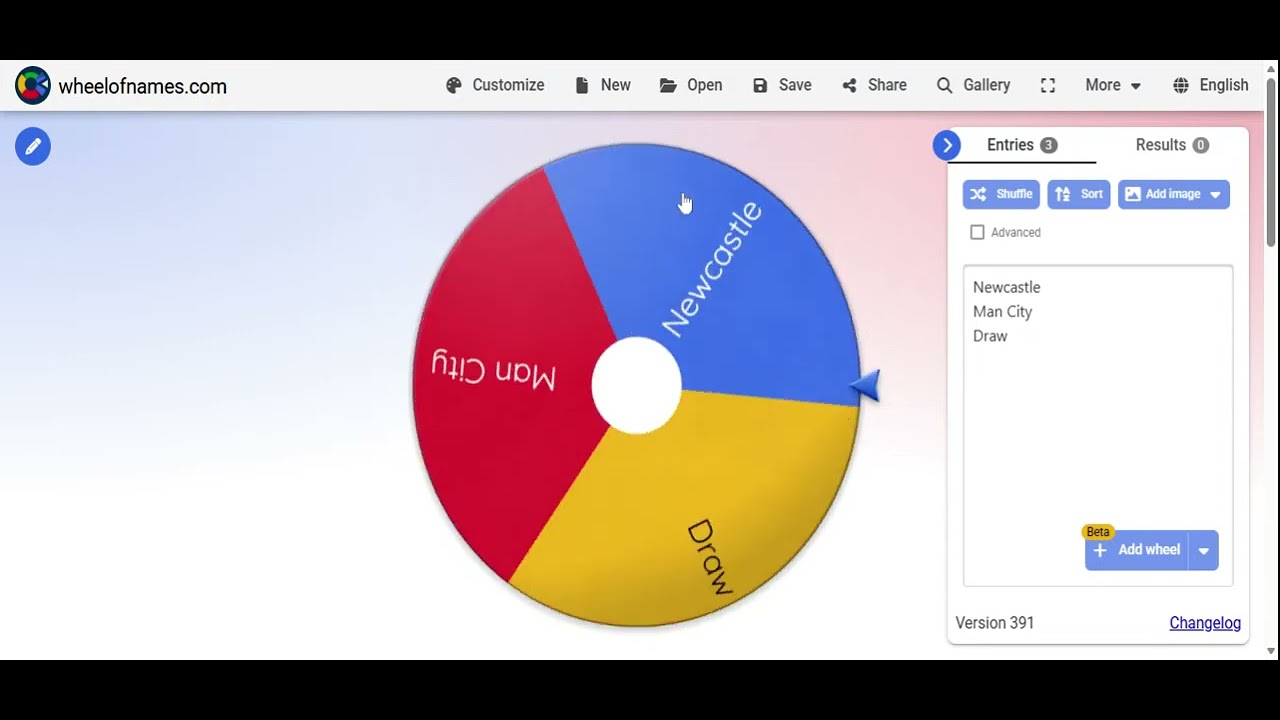Switch to the Entries tab

[1022, 145]
